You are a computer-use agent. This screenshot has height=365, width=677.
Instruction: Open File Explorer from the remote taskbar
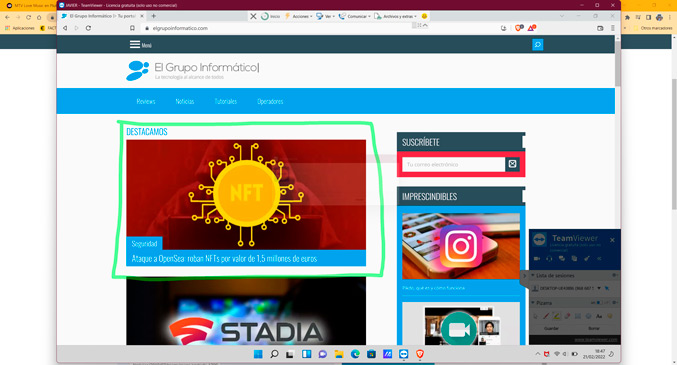pos(339,354)
